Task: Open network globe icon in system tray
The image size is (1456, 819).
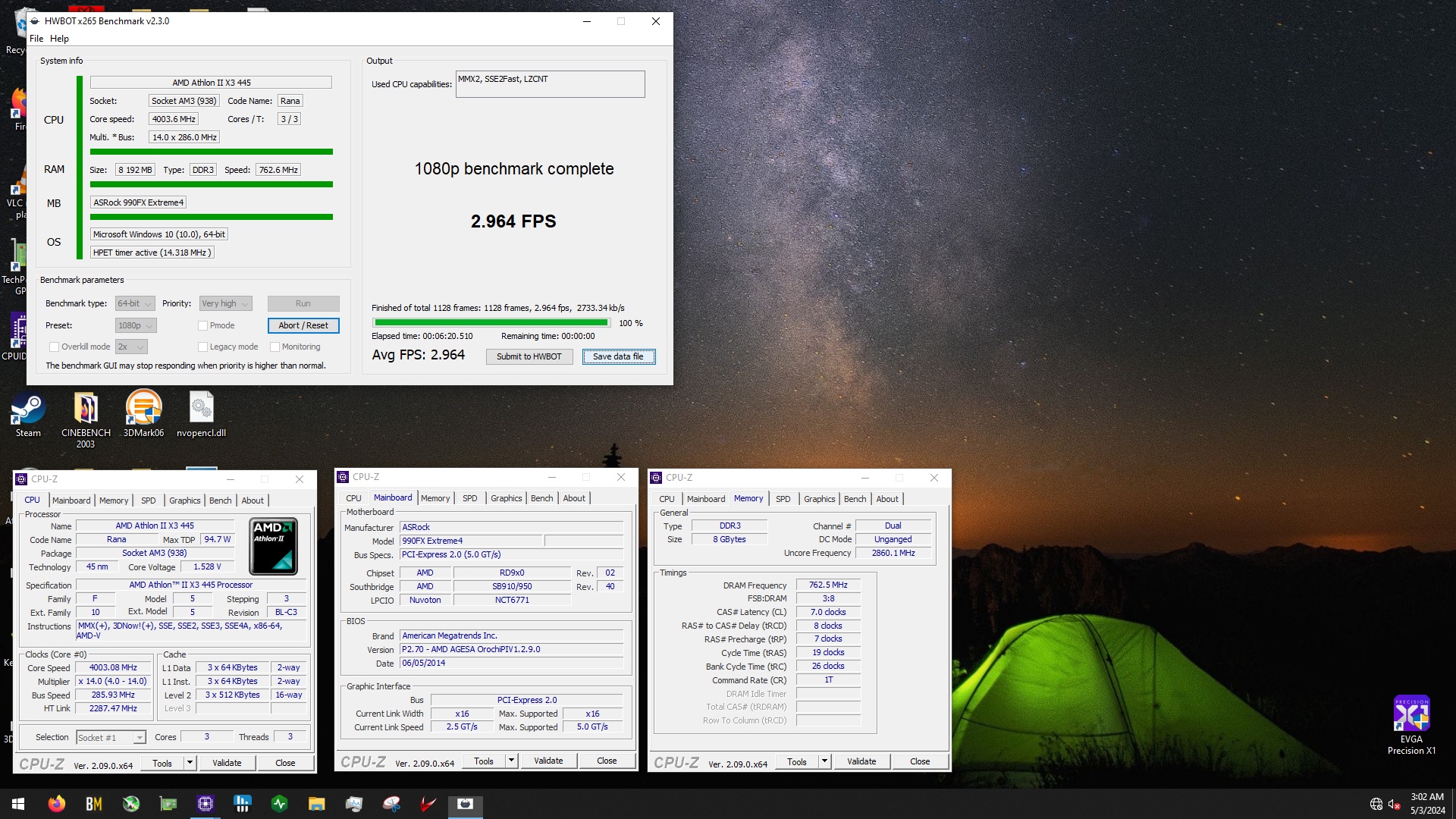Action: (1376, 804)
